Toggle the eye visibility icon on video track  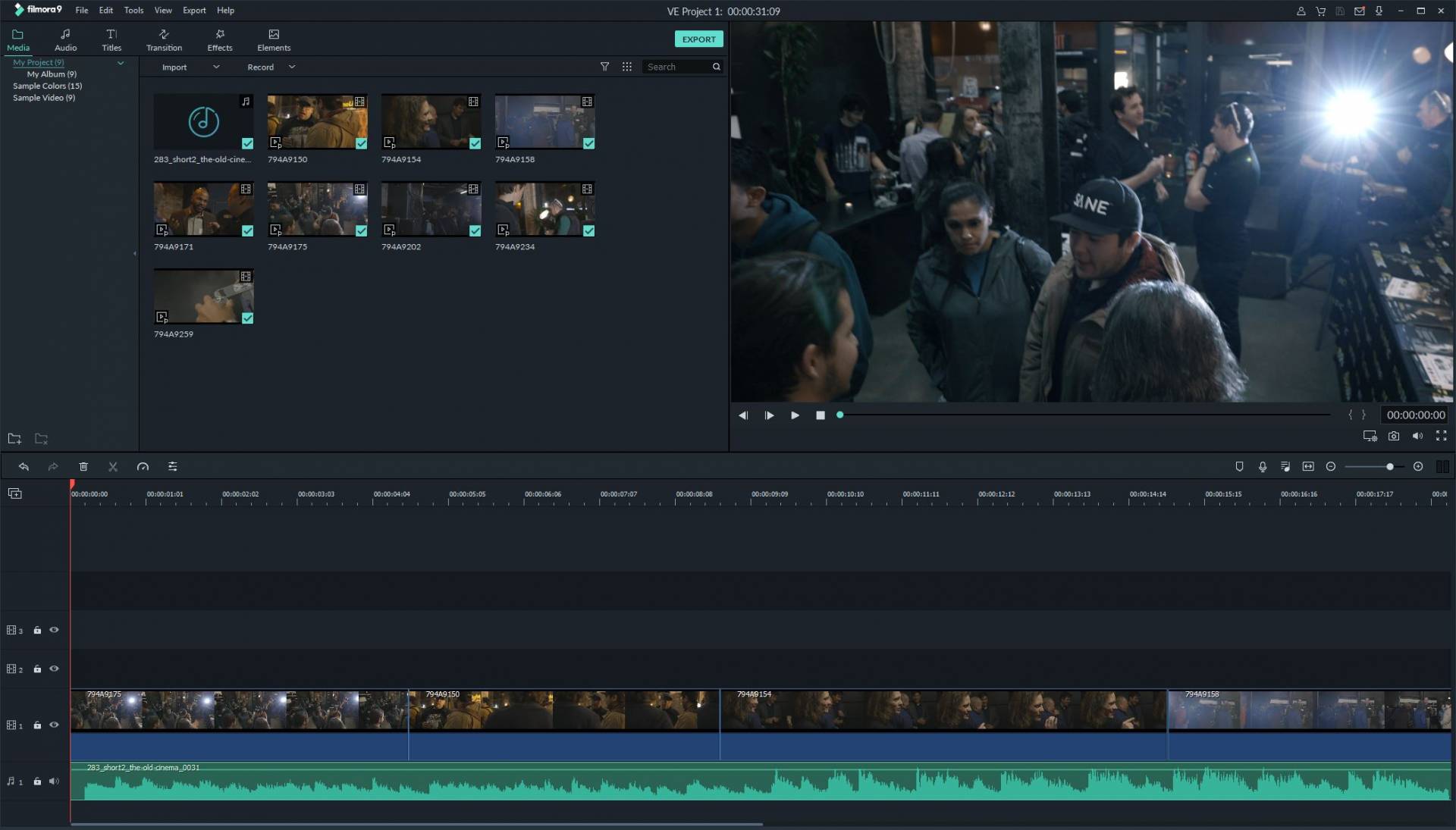(x=53, y=724)
